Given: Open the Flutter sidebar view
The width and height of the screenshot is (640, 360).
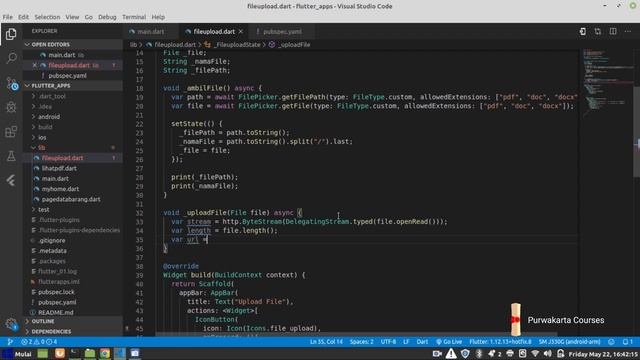Looking at the screenshot, I should click(x=11, y=180).
